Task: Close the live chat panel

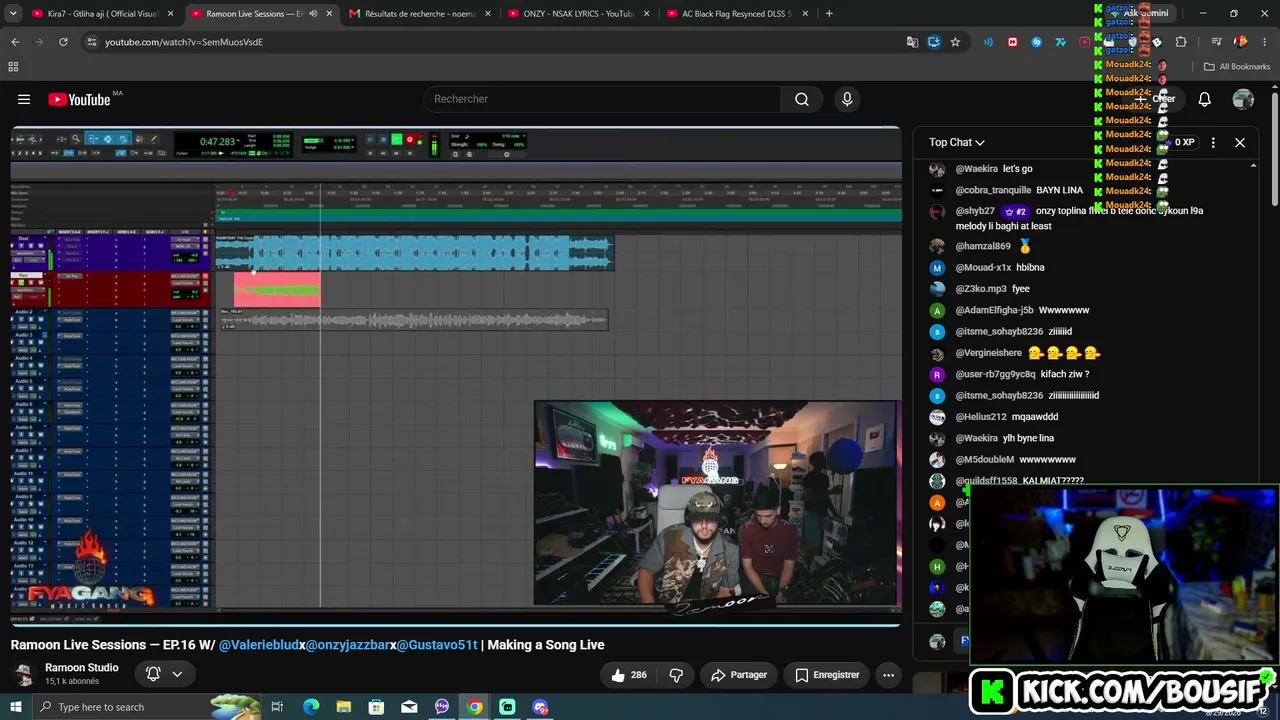Action: click(x=1240, y=142)
